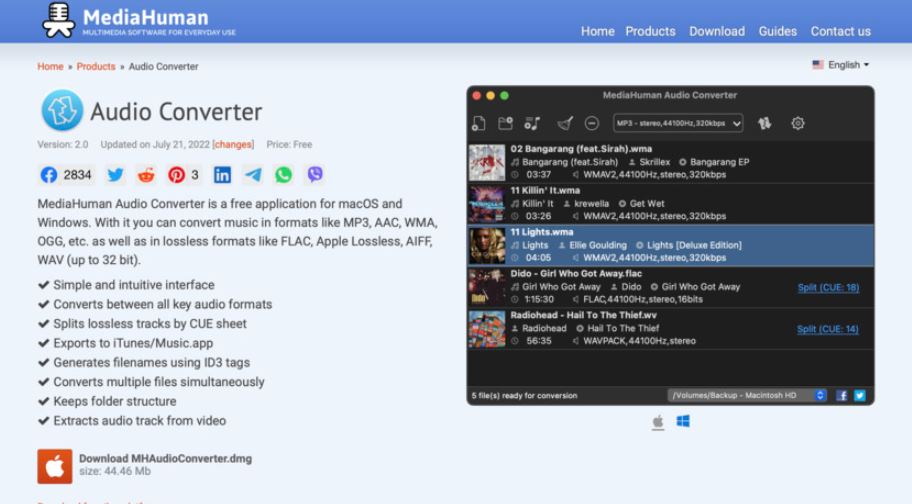Share on Twitter
912x504 pixels.
coord(115,174)
